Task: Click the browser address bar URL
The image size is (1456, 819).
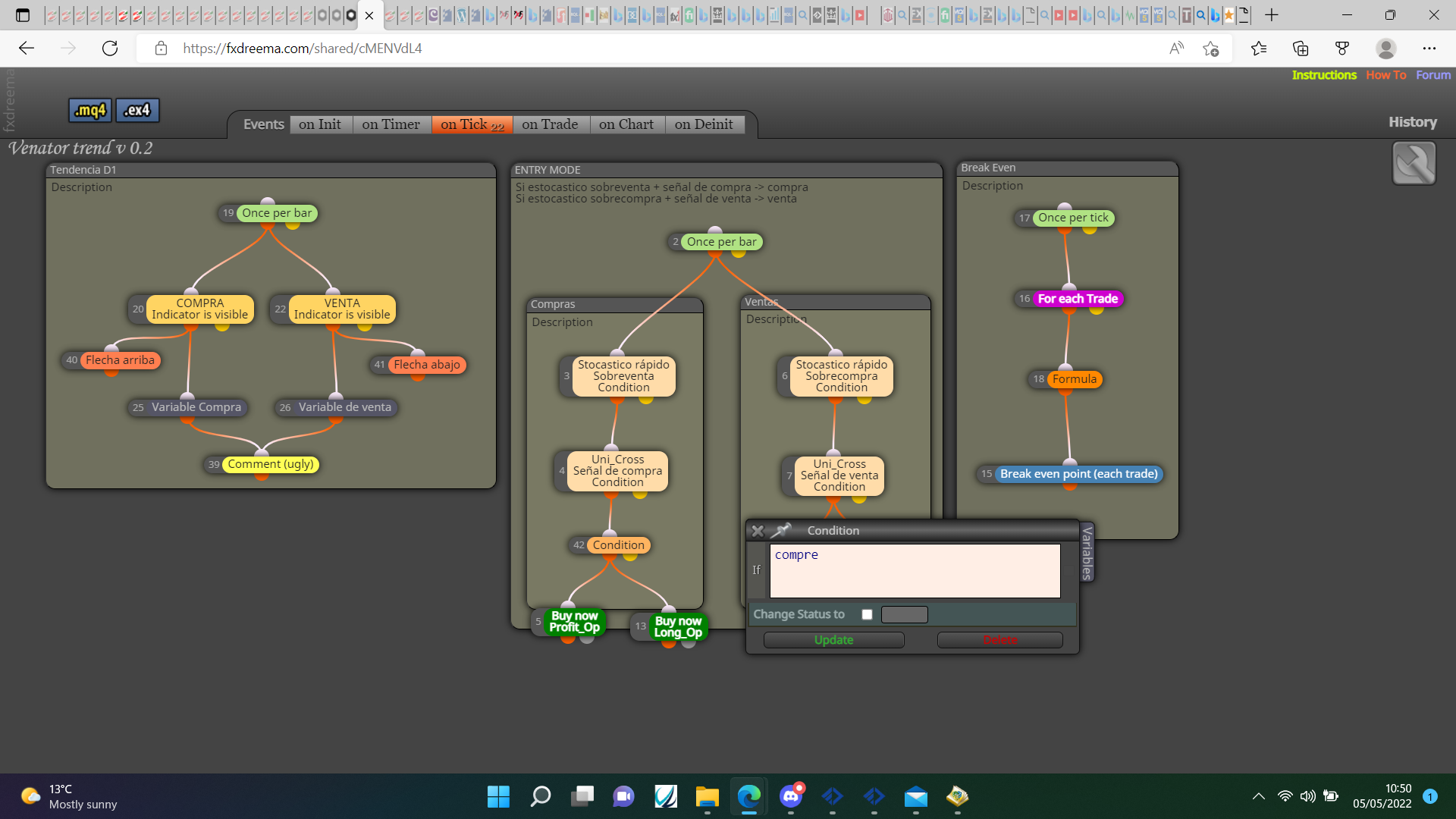Action: coord(303,49)
